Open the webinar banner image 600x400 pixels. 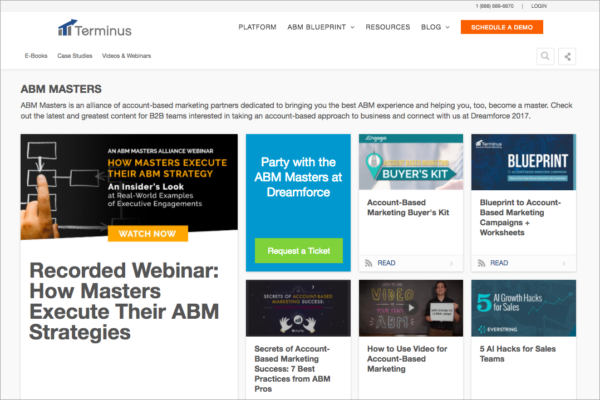(x=129, y=187)
